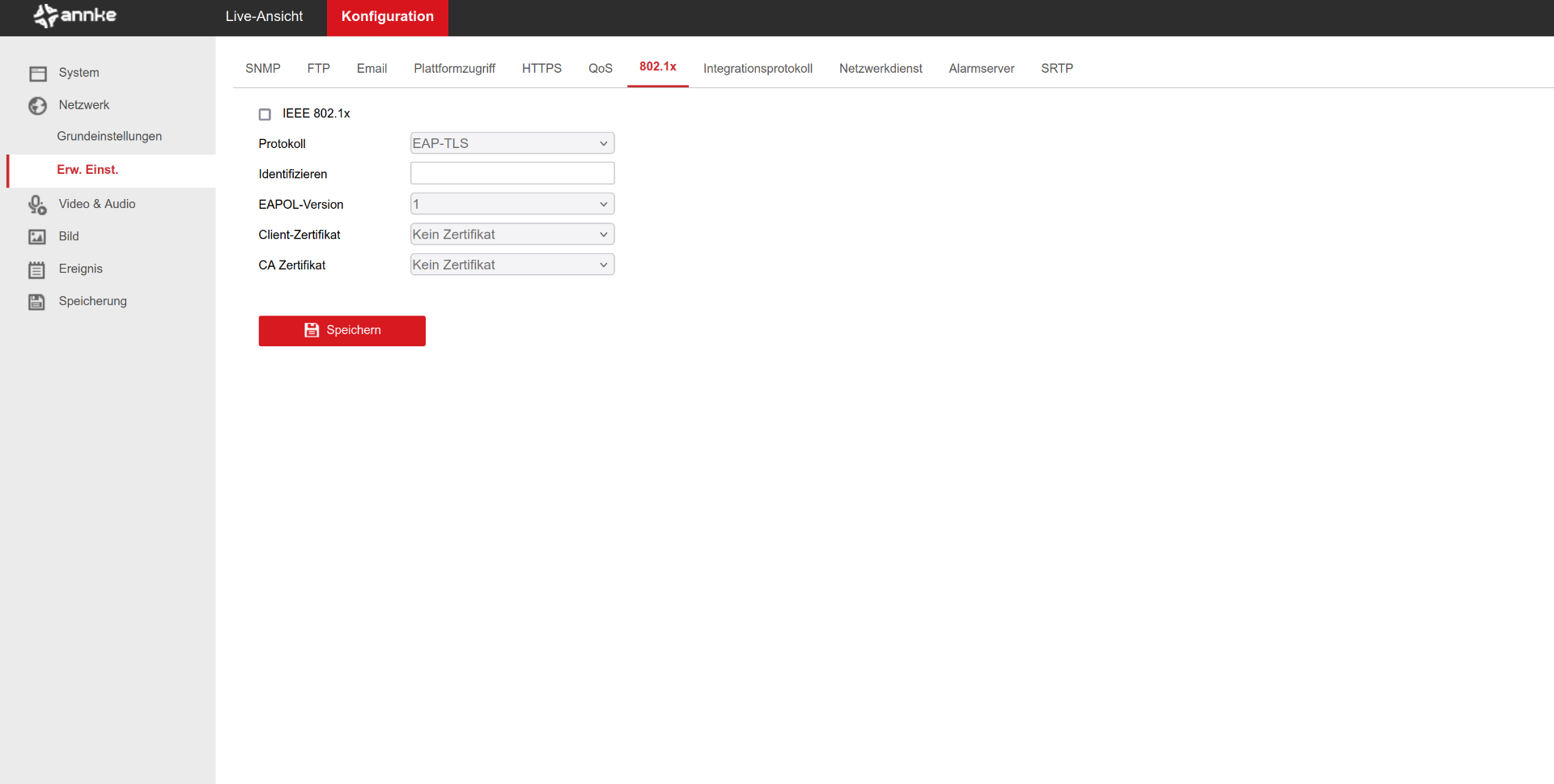Image resolution: width=1554 pixels, height=784 pixels.
Task: Enable the IEEE 802.1x checkbox
Action: click(265, 114)
